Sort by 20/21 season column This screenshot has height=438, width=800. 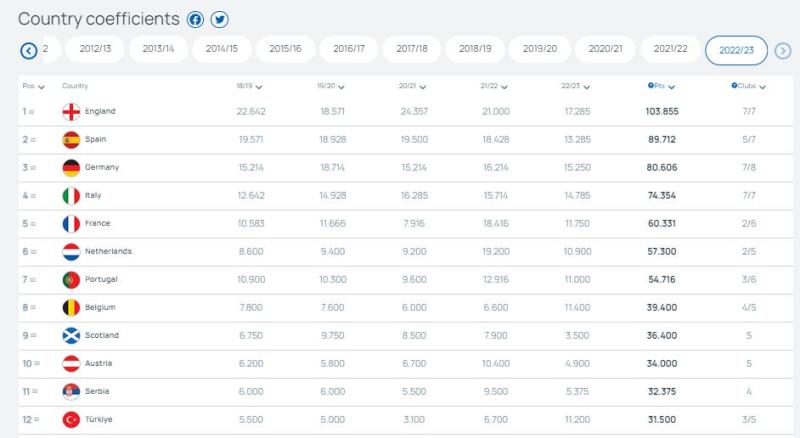pyautogui.click(x=413, y=87)
